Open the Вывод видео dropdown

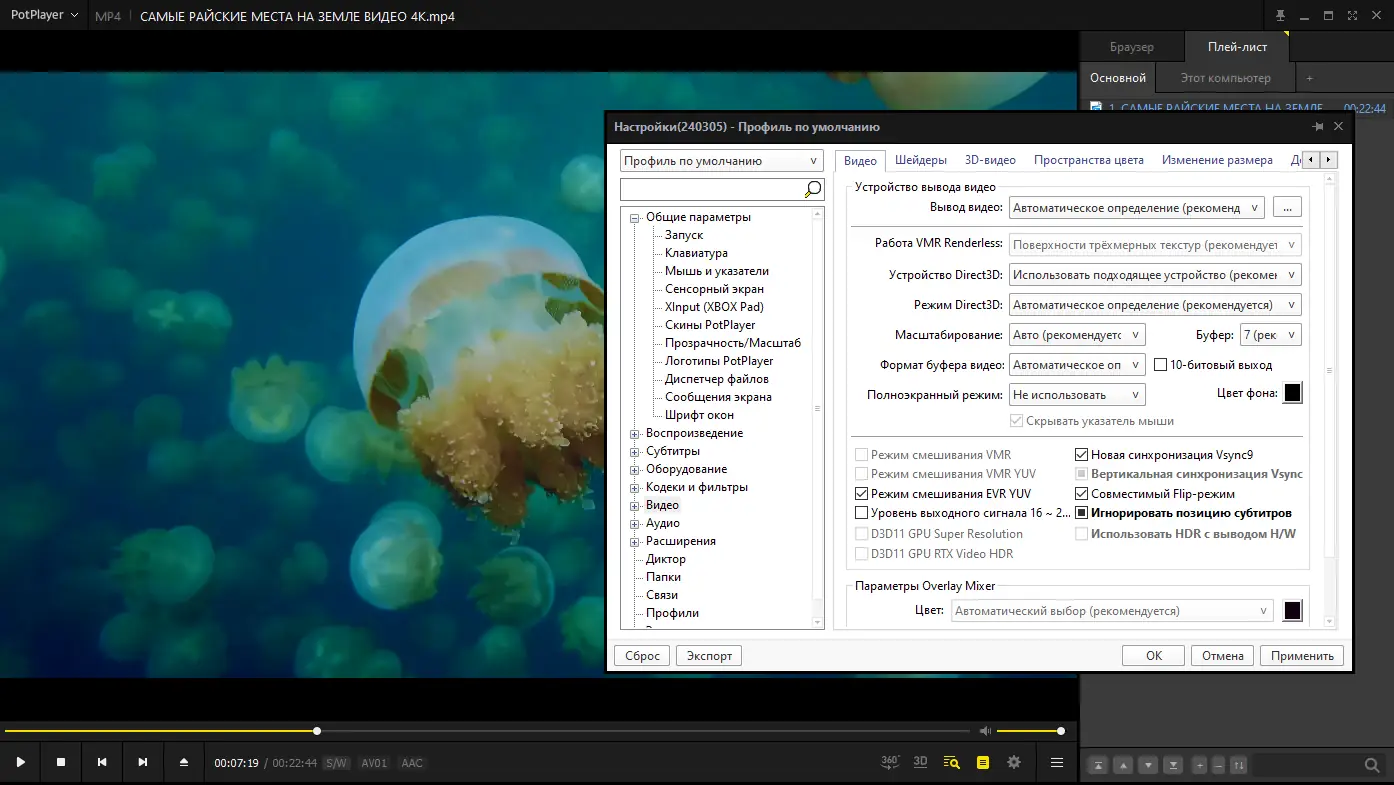tap(1136, 208)
